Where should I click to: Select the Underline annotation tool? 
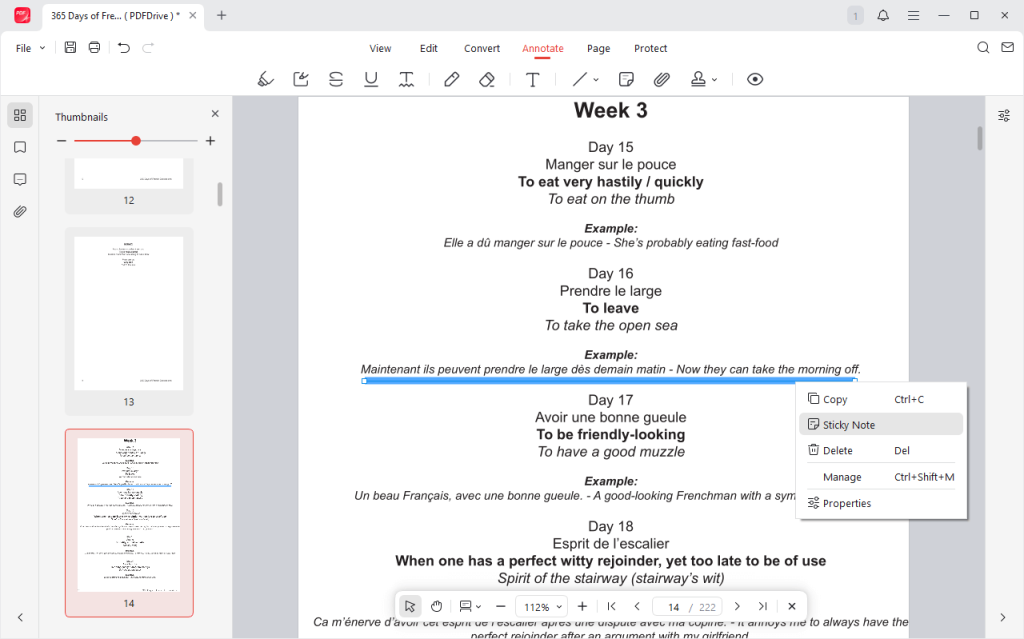(x=371, y=79)
